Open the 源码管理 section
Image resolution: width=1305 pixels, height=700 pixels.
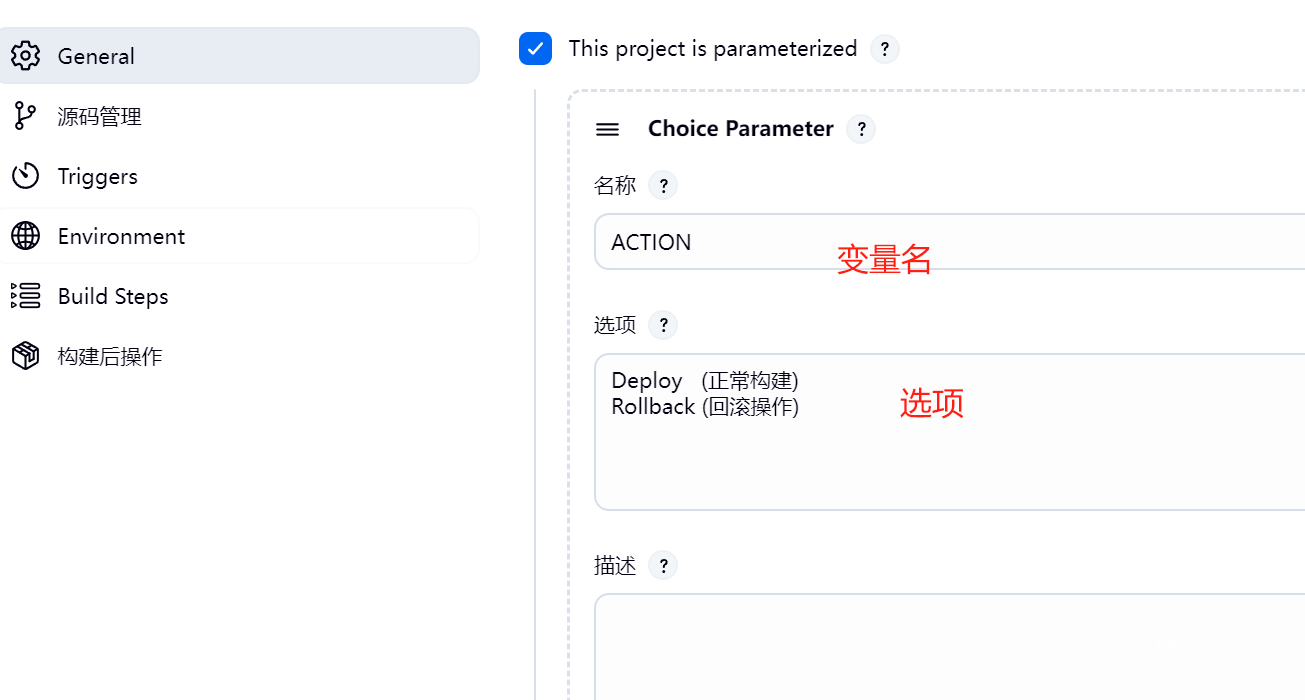click(x=100, y=116)
